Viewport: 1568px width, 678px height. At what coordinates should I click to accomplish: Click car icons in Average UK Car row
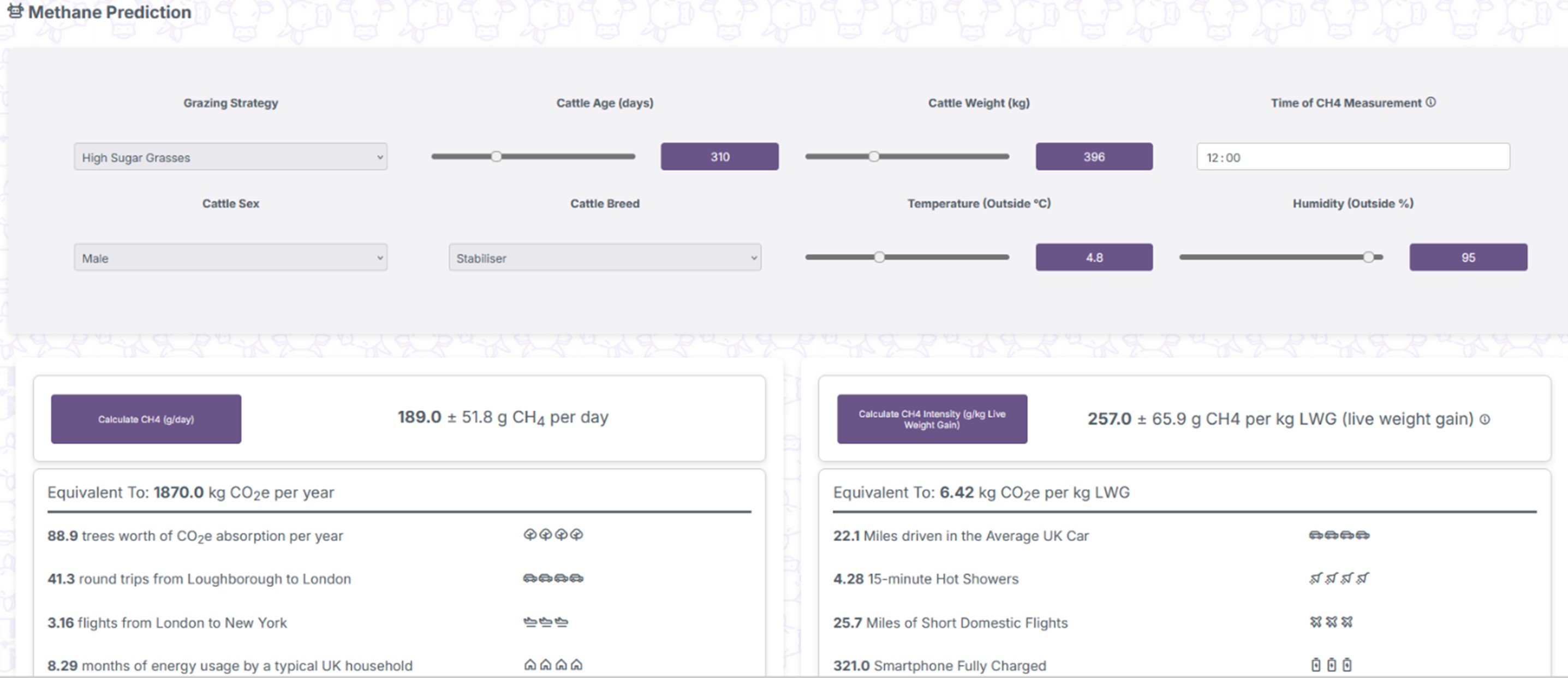1339,535
